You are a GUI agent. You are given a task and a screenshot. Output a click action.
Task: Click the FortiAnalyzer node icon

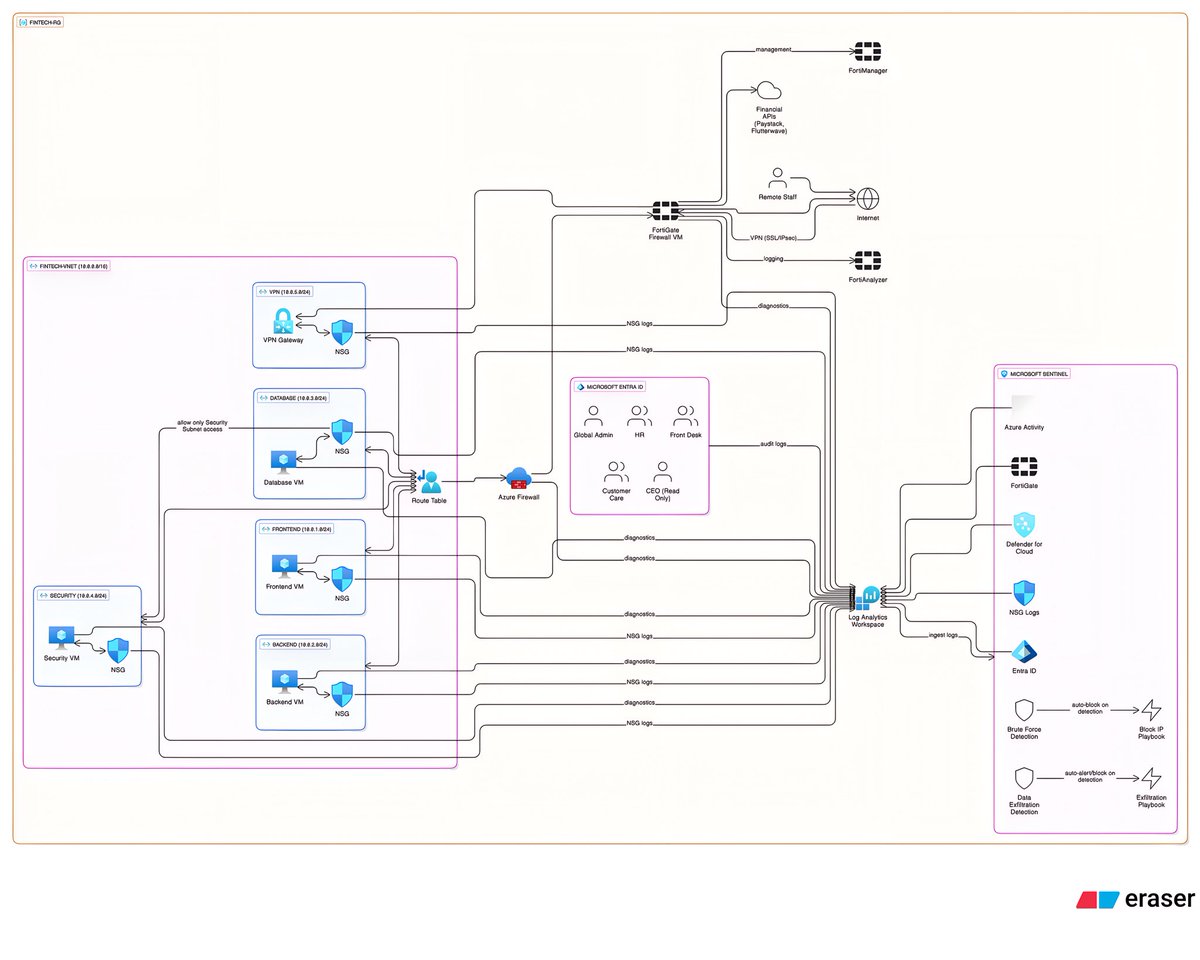tap(867, 261)
